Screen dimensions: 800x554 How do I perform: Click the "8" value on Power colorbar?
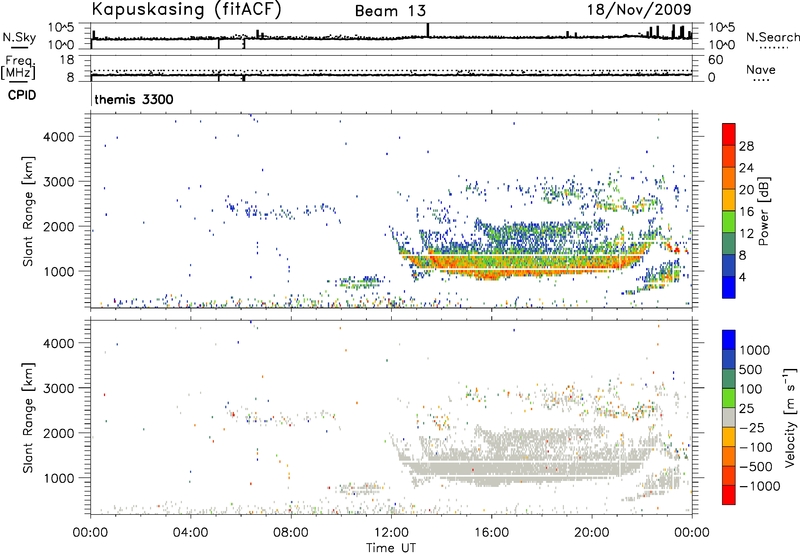pos(743,256)
